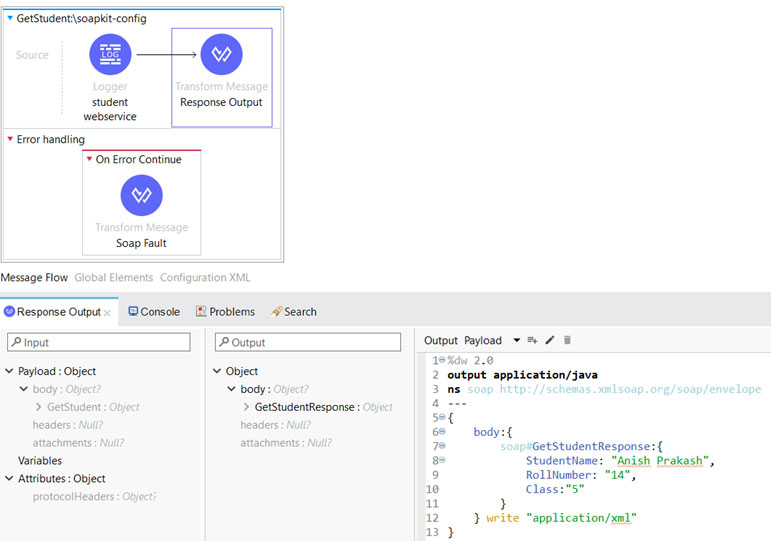
Task: Fold code at line 7 GetStudentResponse marker
Action: (442, 446)
